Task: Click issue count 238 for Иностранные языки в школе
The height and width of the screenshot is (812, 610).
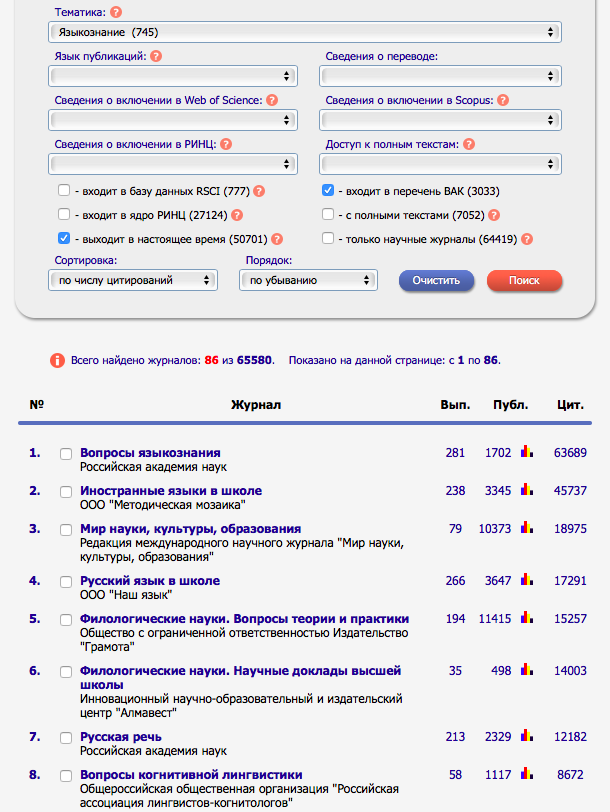Action: coord(455,490)
